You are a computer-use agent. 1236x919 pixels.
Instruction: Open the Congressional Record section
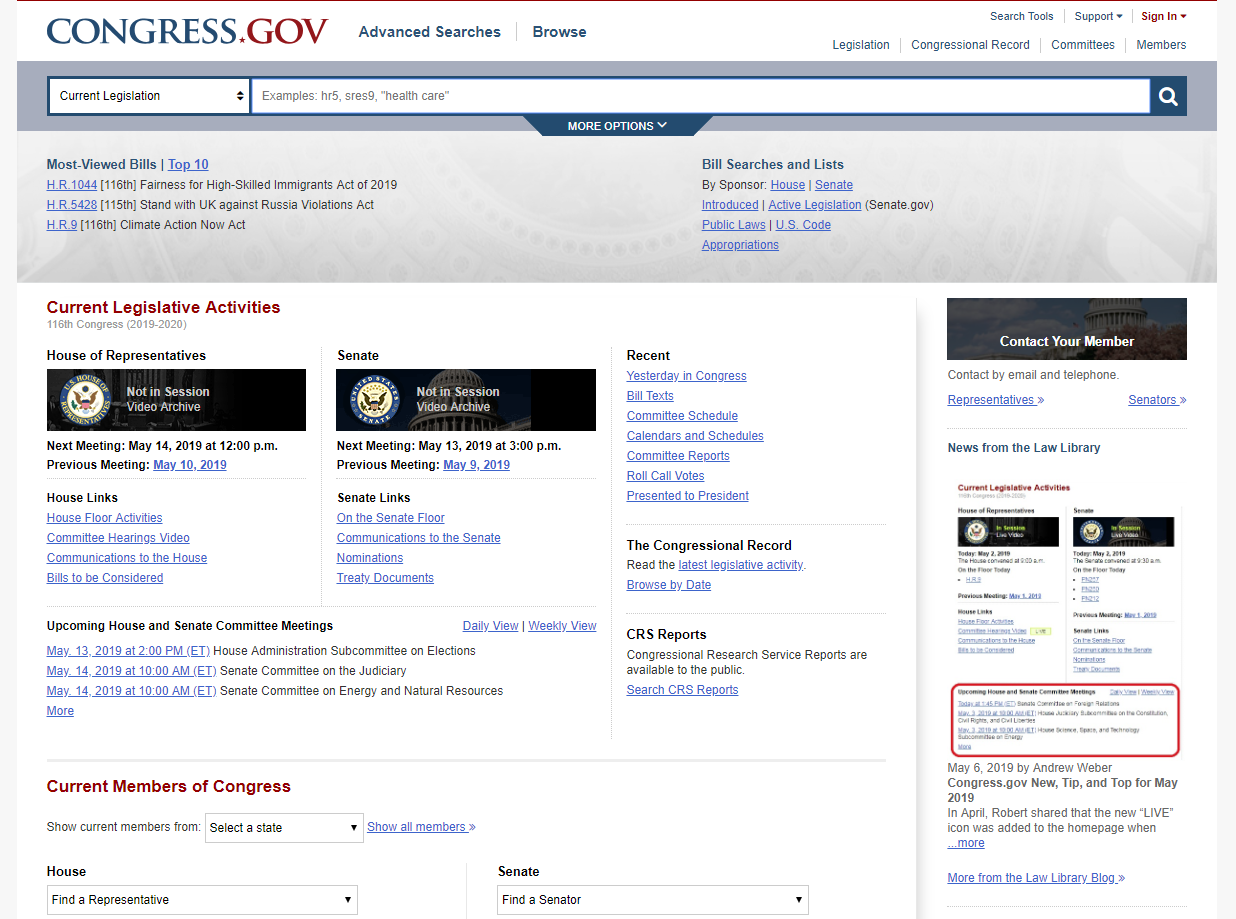(x=970, y=44)
